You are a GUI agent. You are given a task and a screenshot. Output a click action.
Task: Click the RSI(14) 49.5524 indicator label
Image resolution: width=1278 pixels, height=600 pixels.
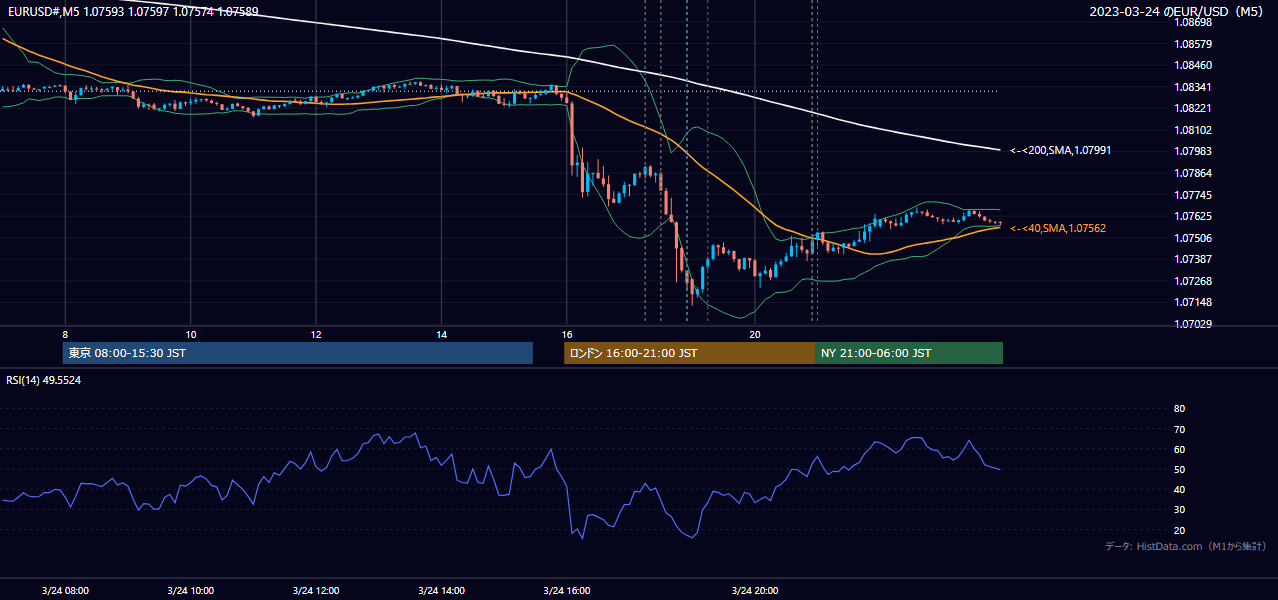pyautogui.click(x=44, y=380)
